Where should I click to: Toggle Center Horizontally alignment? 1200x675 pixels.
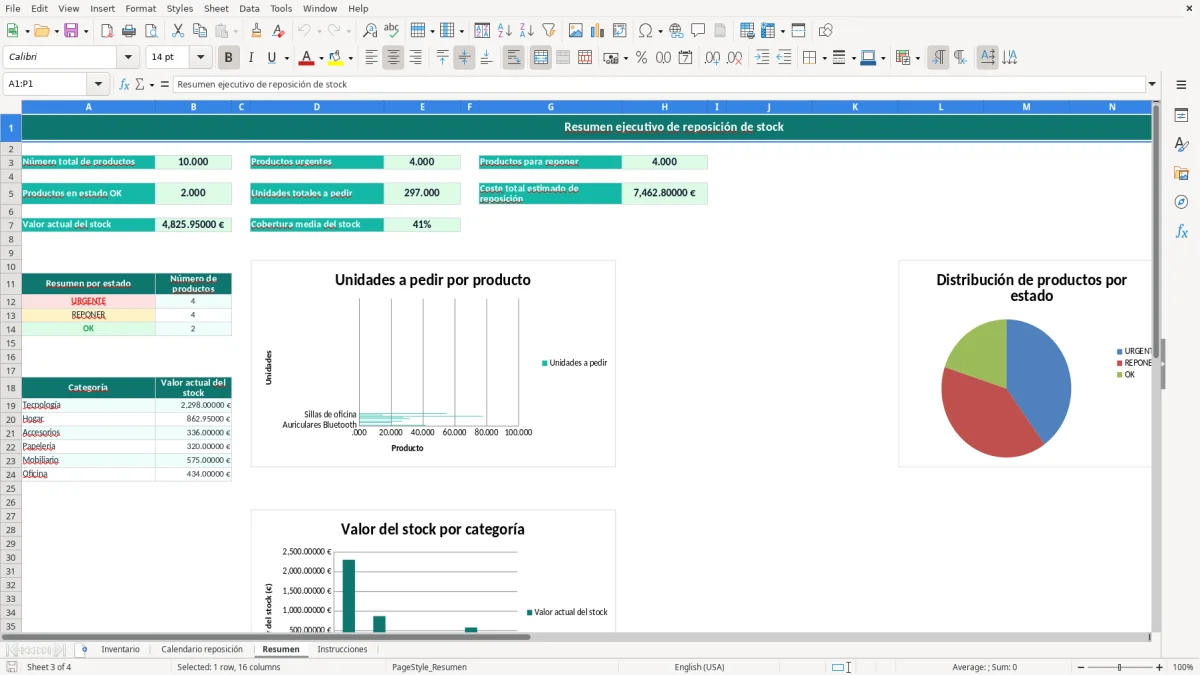coord(393,58)
